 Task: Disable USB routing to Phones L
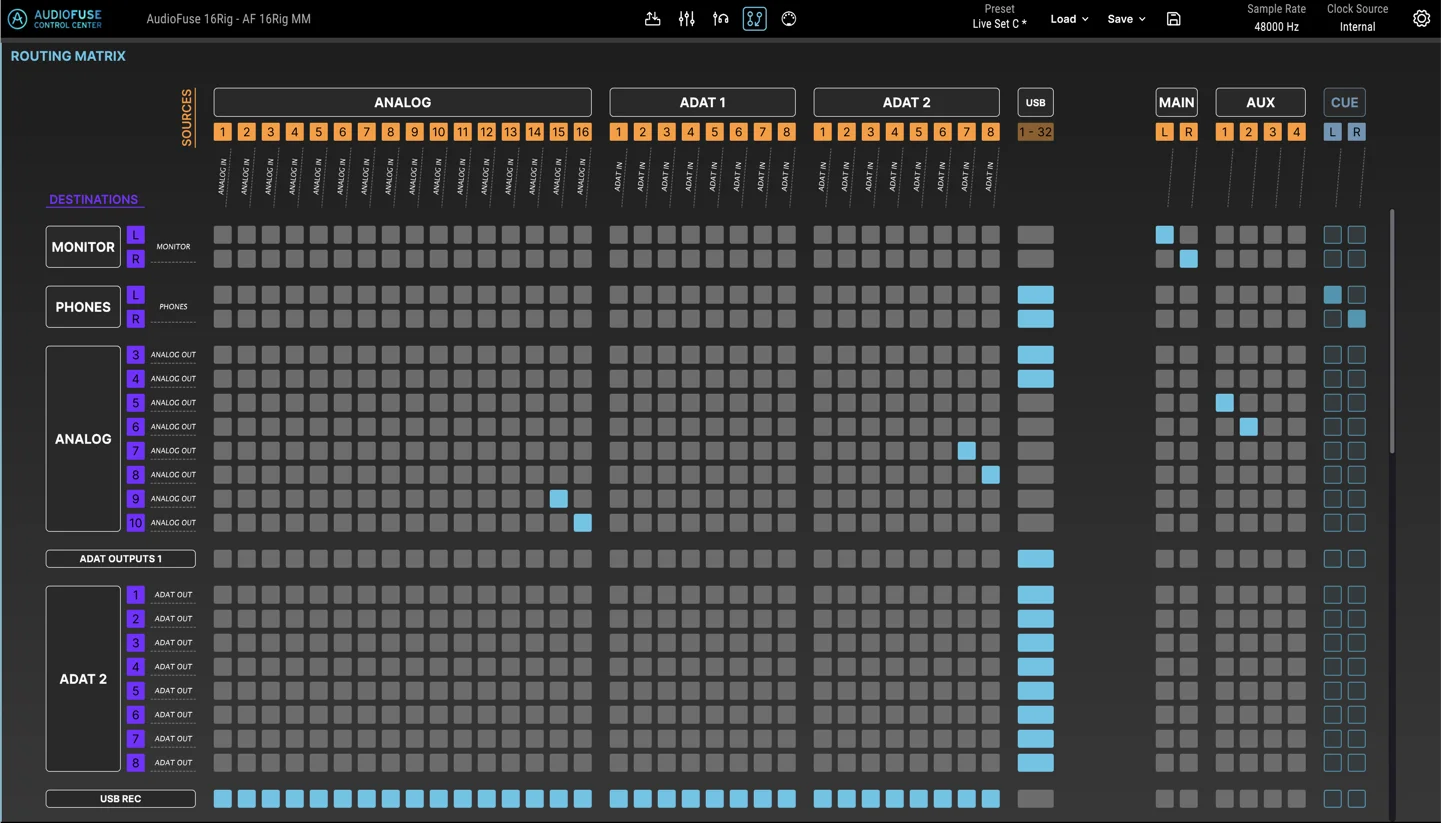tap(1035, 295)
